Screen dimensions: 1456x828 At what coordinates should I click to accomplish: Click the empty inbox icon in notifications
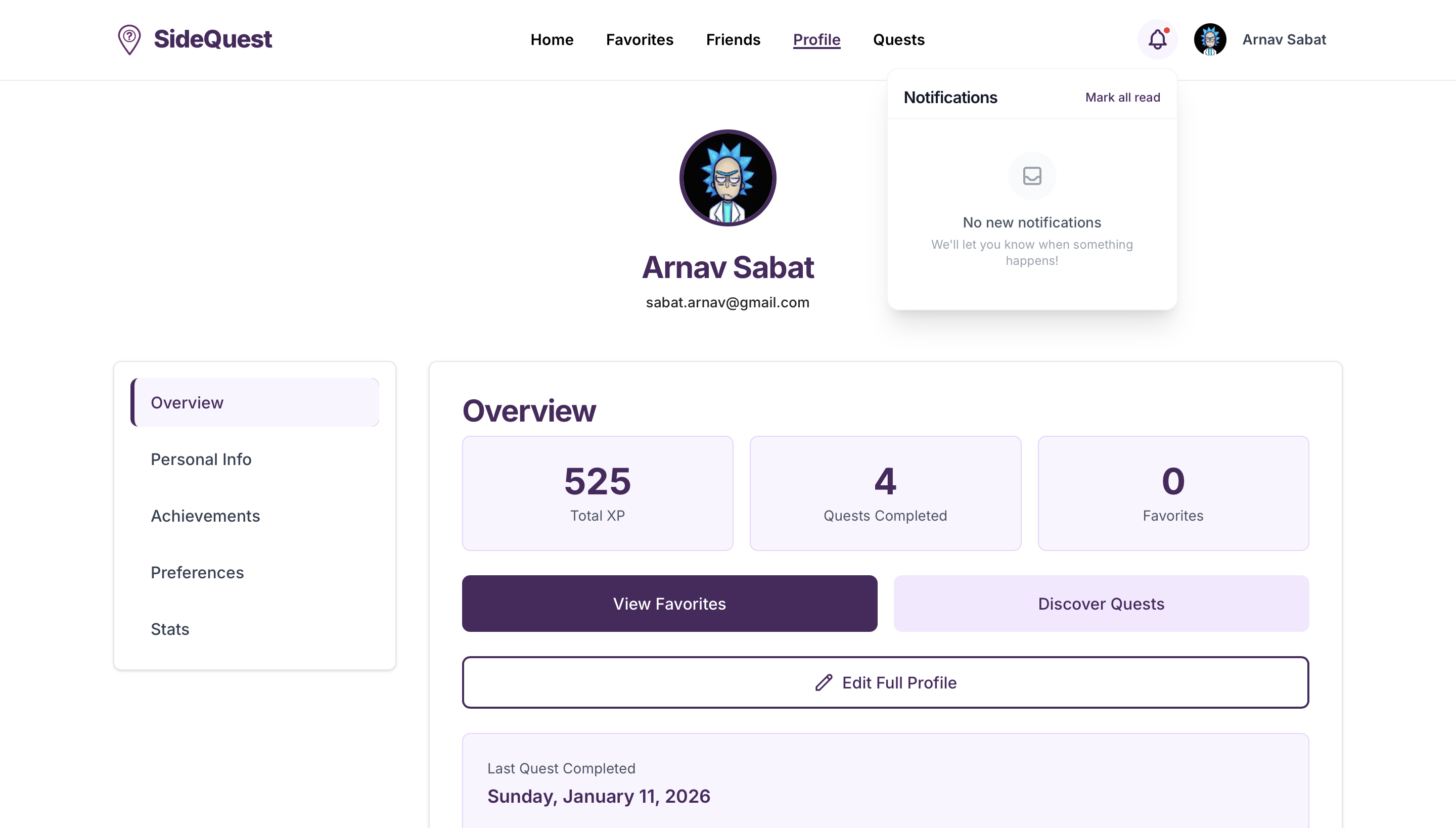pos(1032,176)
